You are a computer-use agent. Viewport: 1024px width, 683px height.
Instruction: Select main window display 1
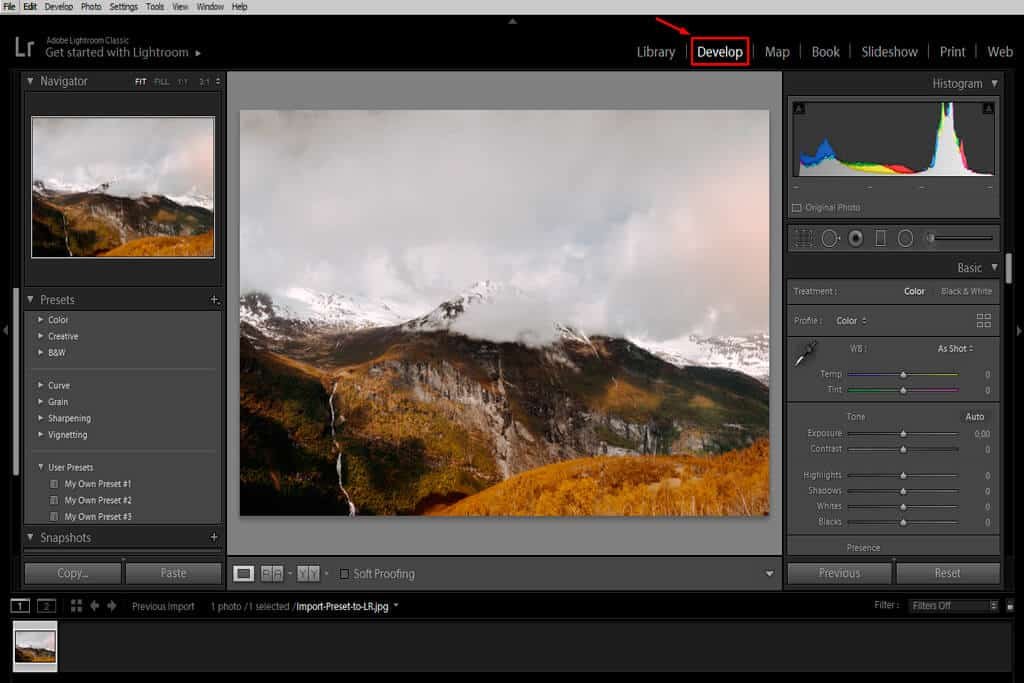coord(20,606)
